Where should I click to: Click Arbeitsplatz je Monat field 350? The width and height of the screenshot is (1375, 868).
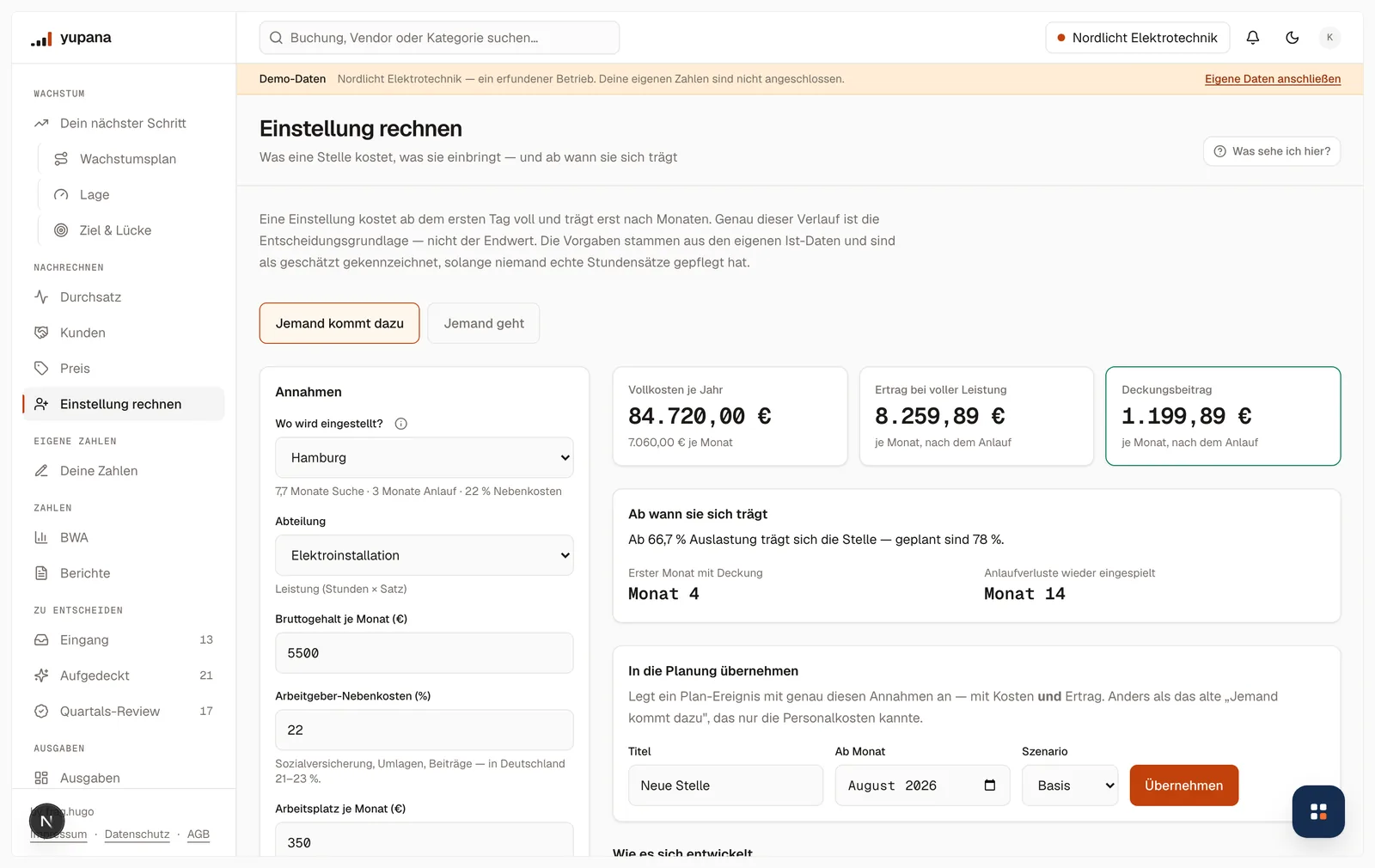point(425,840)
